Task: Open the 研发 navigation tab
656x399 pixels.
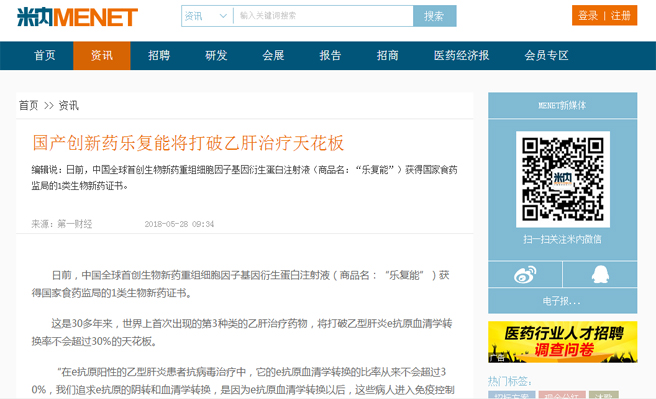Action: [x=216, y=55]
